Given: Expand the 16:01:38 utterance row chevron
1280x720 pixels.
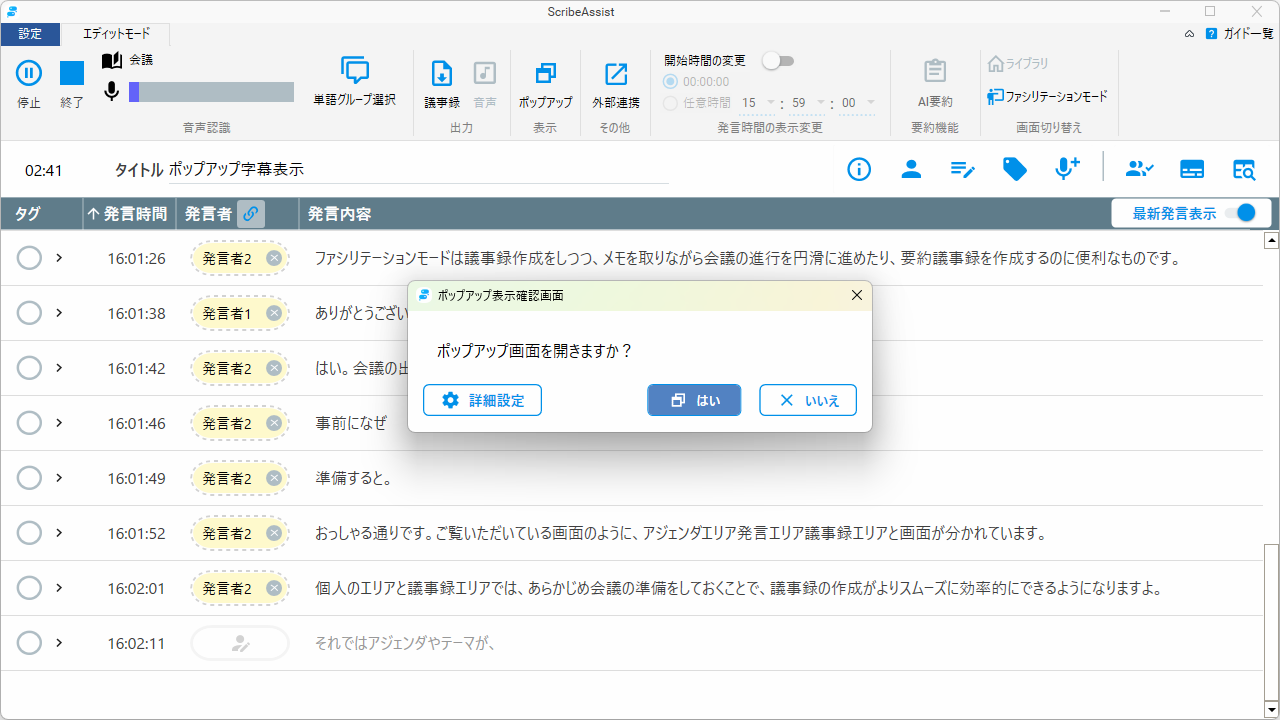Looking at the screenshot, I should pyautogui.click(x=59, y=313).
